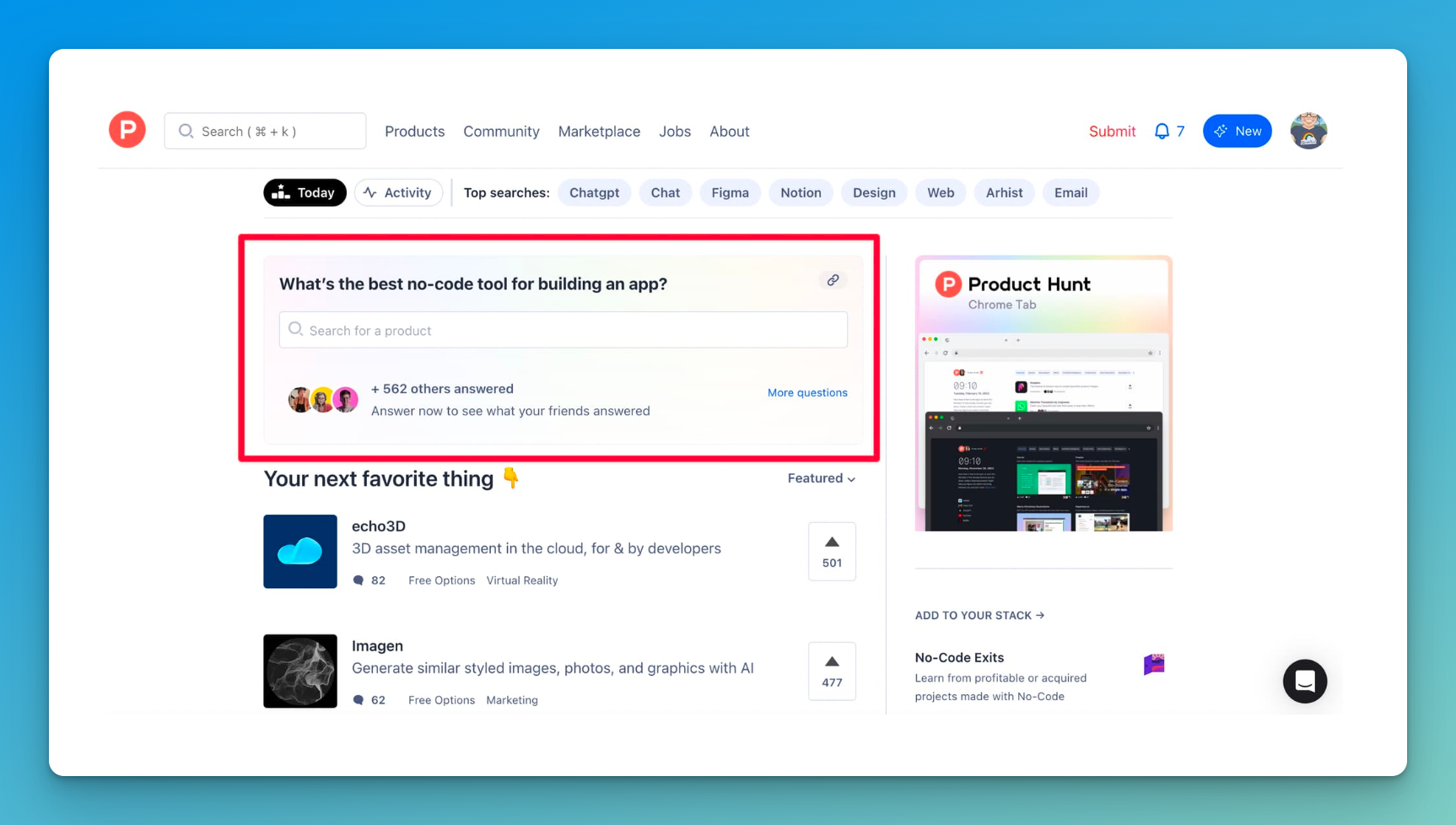
Task: Select the Figma top search chip
Action: click(730, 192)
